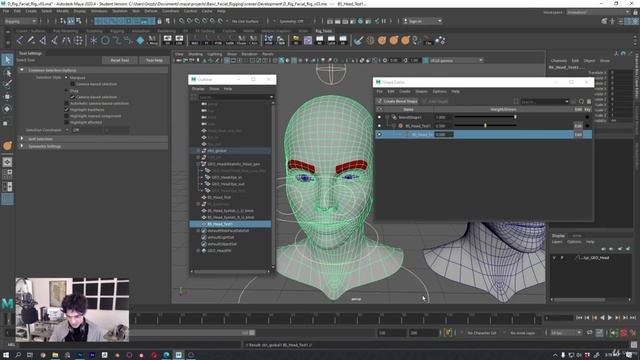Click the Outliner vertical scrollbar
This screenshot has width=640, height=360.
point(273,184)
